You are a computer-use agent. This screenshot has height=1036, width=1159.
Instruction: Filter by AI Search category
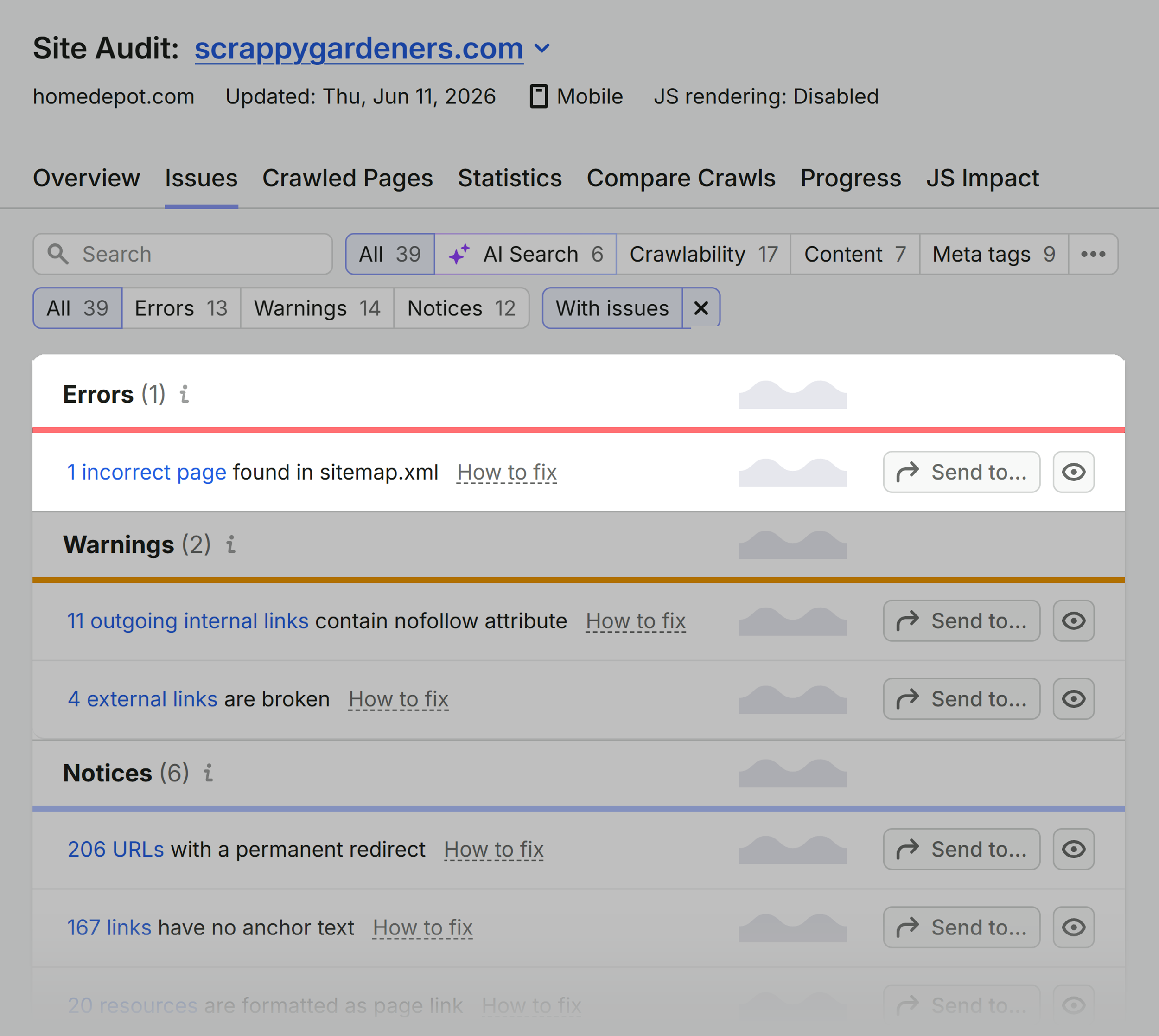(x=525, y=254)
